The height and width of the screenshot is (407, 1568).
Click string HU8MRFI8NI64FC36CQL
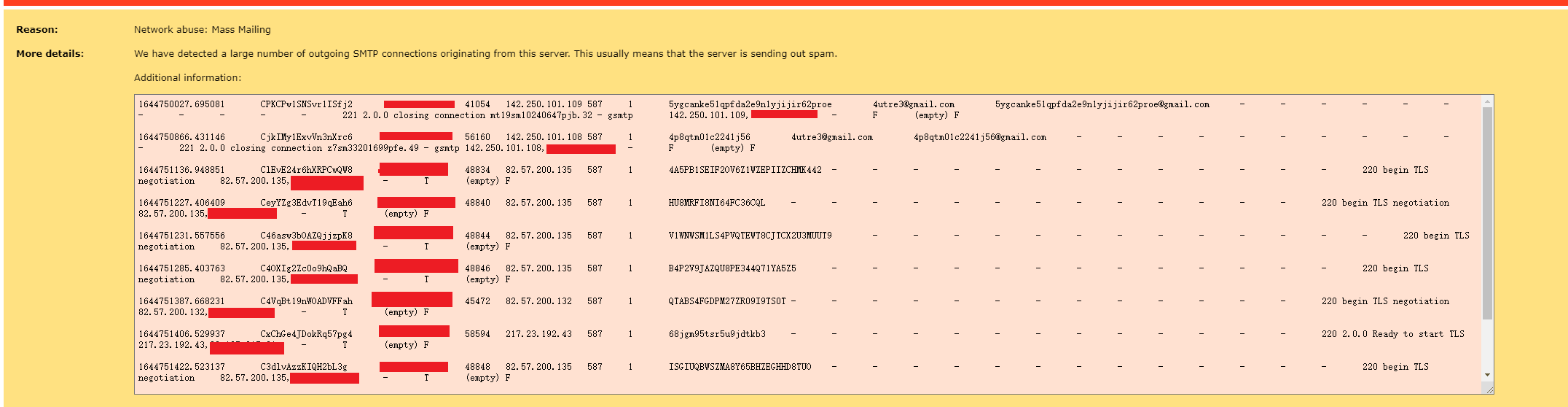click(x=717, y=203)
